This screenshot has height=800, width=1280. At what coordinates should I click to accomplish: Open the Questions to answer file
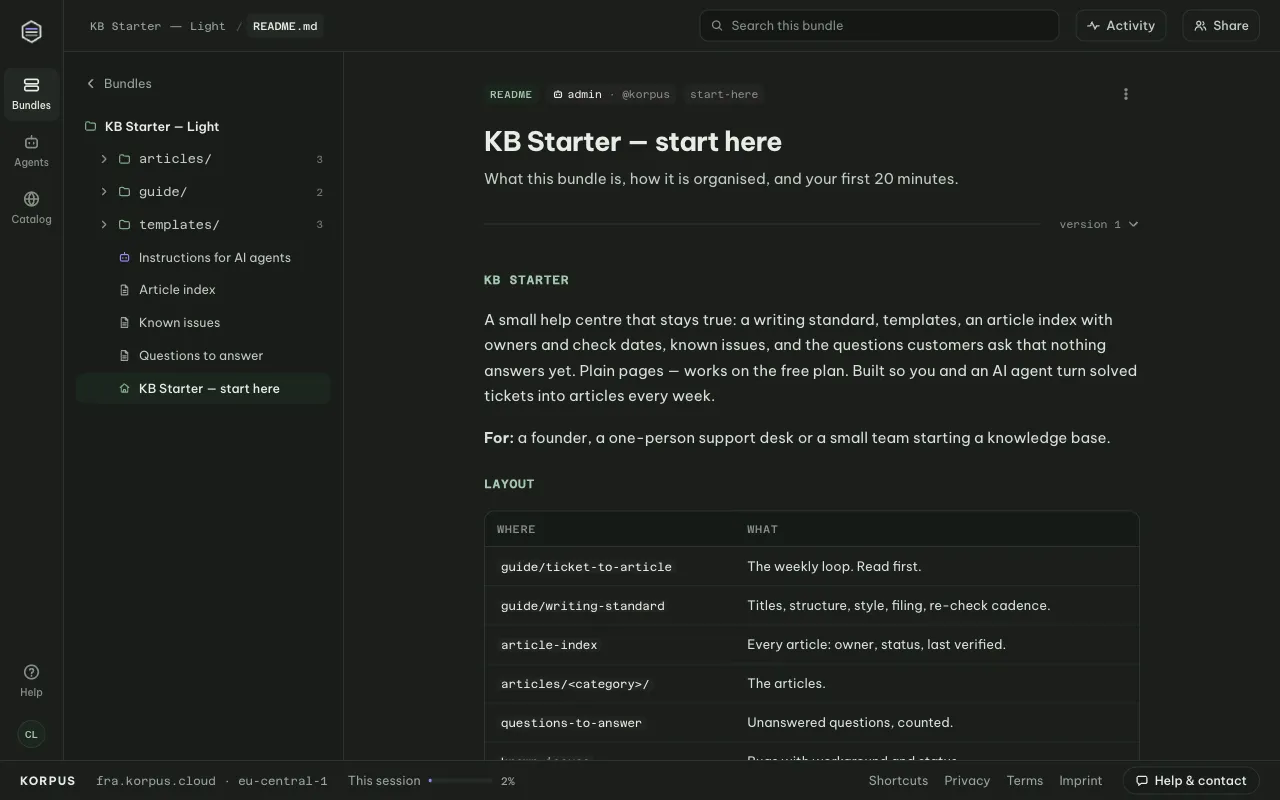coord(203,356)
